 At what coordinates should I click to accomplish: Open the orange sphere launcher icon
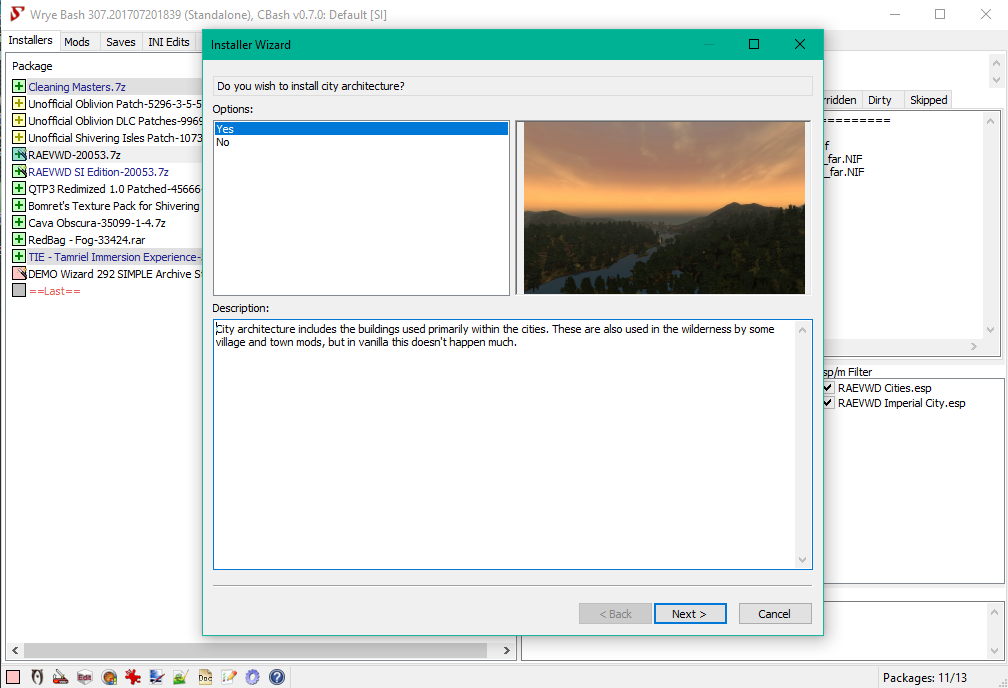(x=109, y=676)
